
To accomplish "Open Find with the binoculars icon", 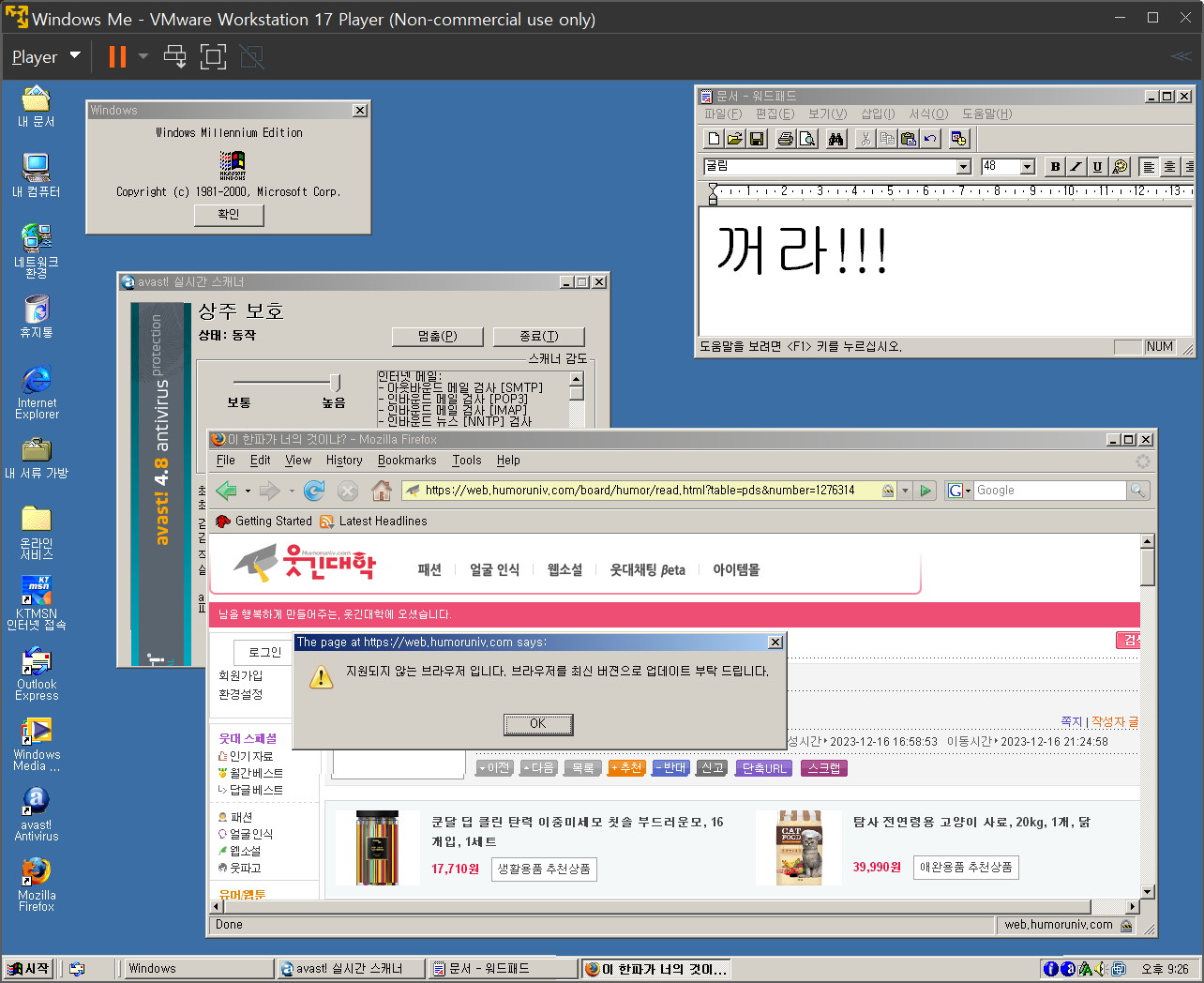I will click(x=836, y=139).
